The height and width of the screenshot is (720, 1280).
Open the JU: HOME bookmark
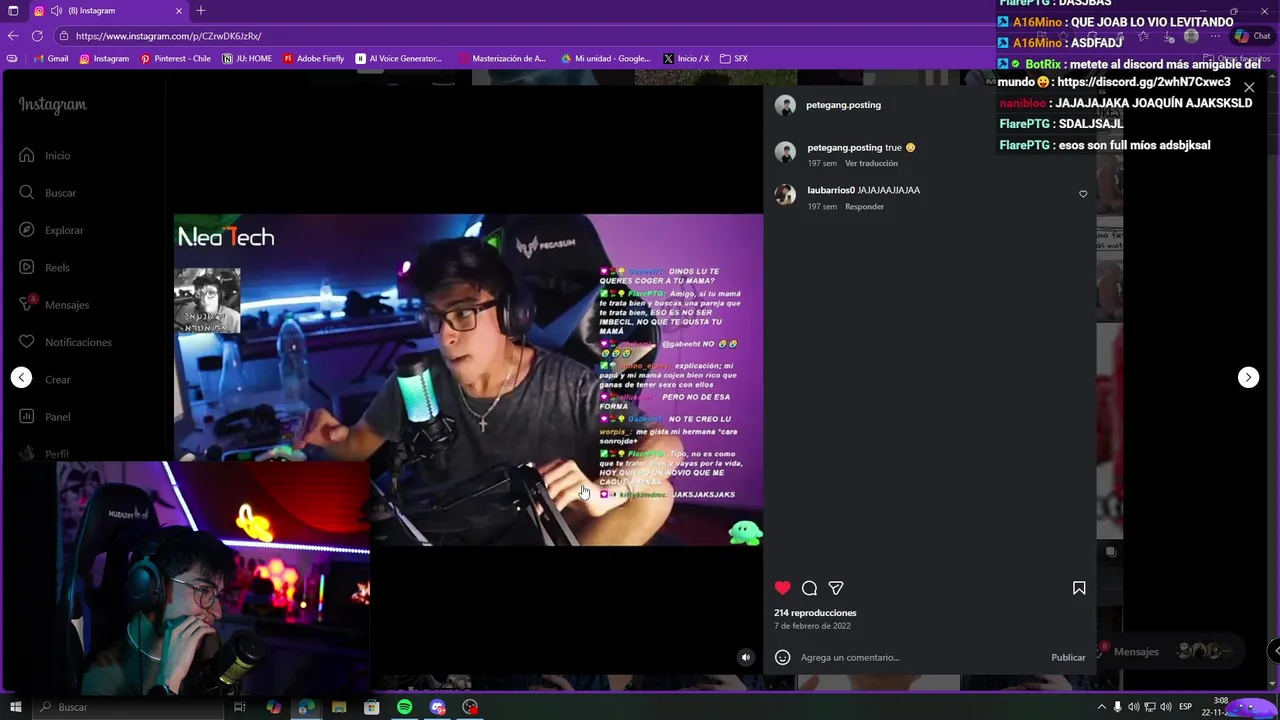click(247, 59)
